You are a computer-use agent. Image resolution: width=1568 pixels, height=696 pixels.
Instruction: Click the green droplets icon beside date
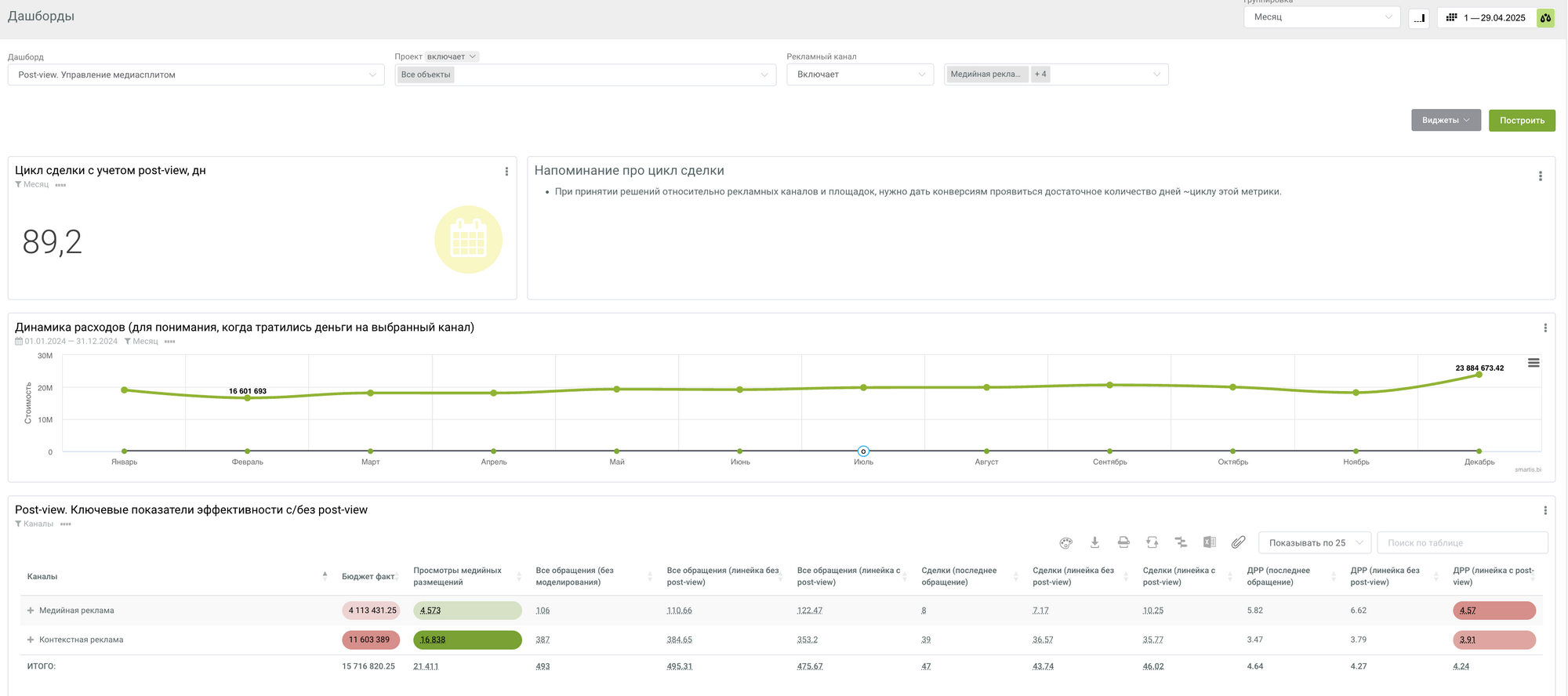pos(1545,17)
